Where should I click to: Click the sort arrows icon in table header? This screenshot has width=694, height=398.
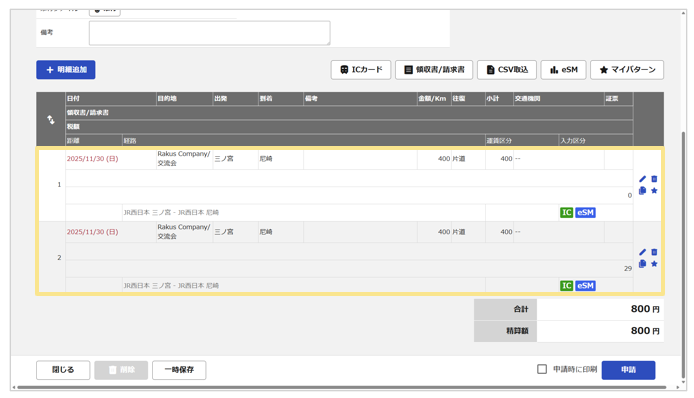tap(51, 120)
